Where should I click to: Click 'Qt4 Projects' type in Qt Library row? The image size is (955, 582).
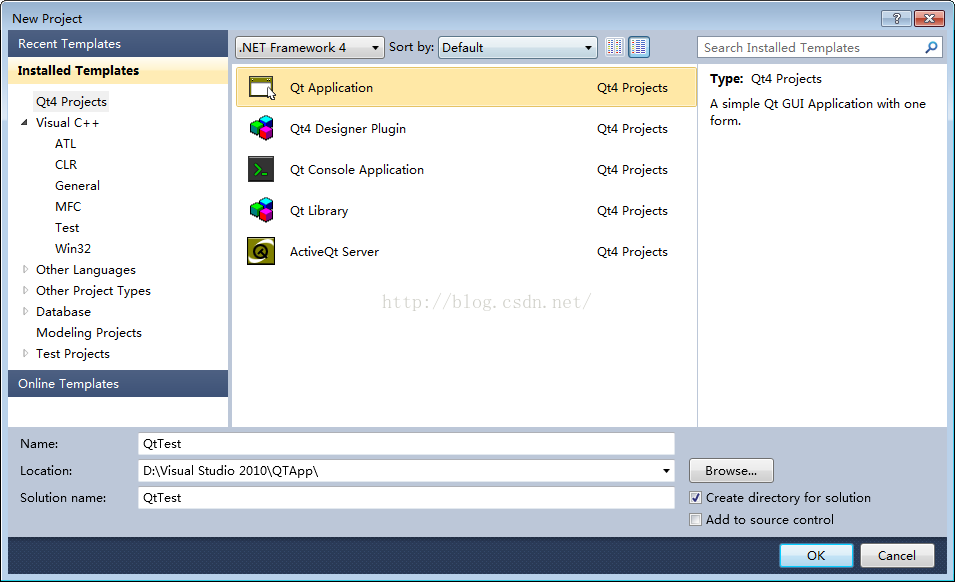coord(632,211)
